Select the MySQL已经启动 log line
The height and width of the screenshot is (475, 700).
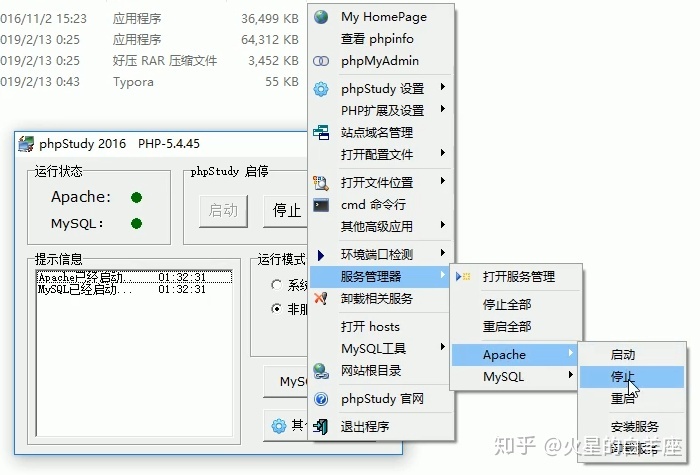[x=134, y=289]
